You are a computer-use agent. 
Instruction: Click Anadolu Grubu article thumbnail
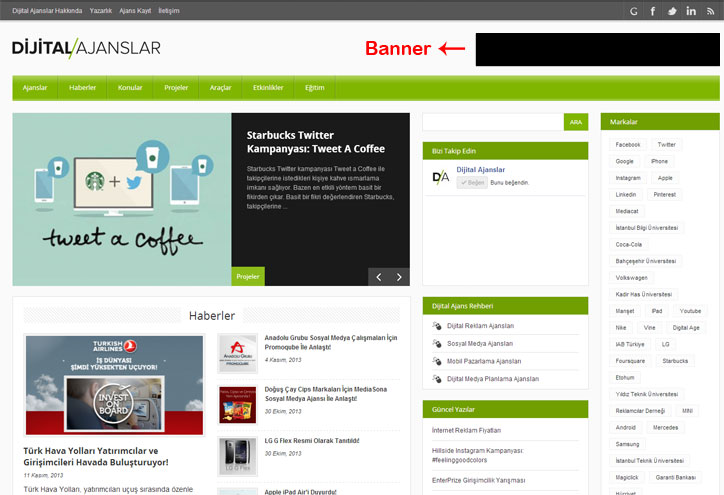tap(237, 354)
